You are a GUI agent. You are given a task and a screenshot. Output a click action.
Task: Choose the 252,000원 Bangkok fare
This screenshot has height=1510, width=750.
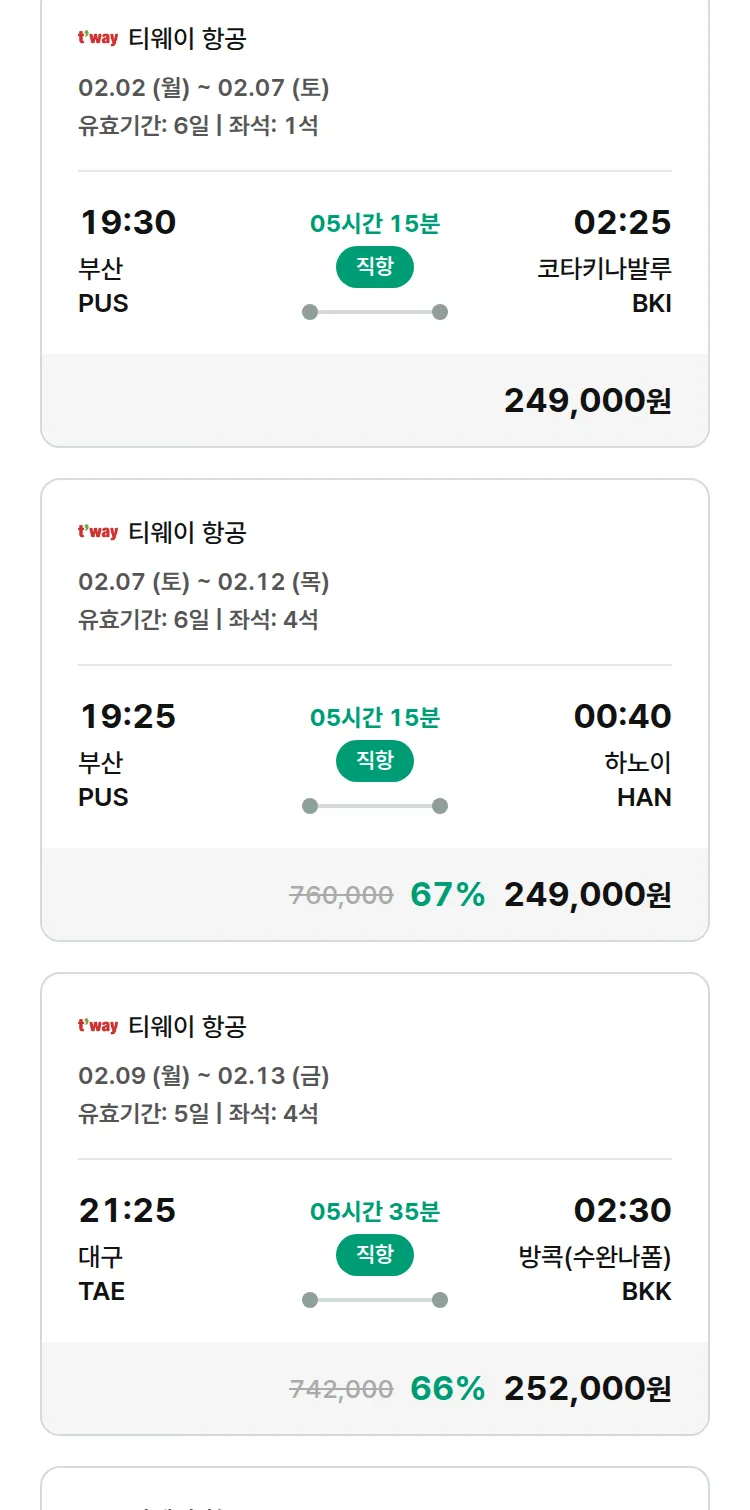point(587,1389)
